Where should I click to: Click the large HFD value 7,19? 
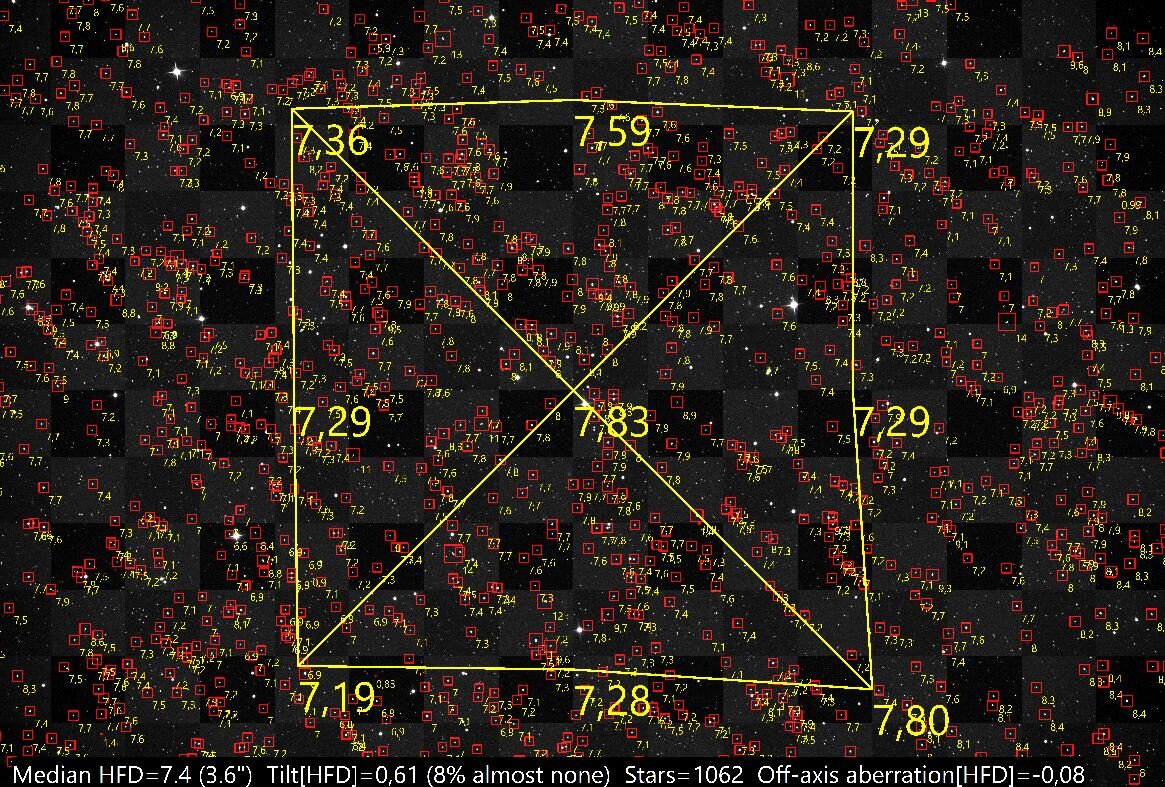point(336,697)
